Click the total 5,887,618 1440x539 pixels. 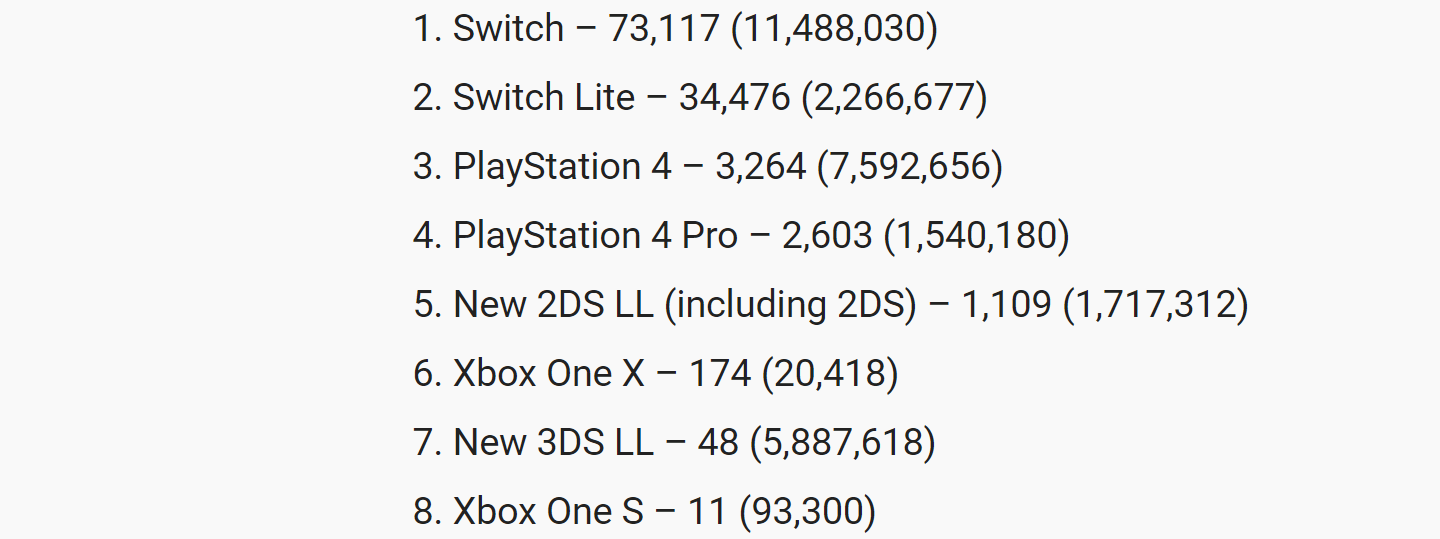click(x=843, y=443)
